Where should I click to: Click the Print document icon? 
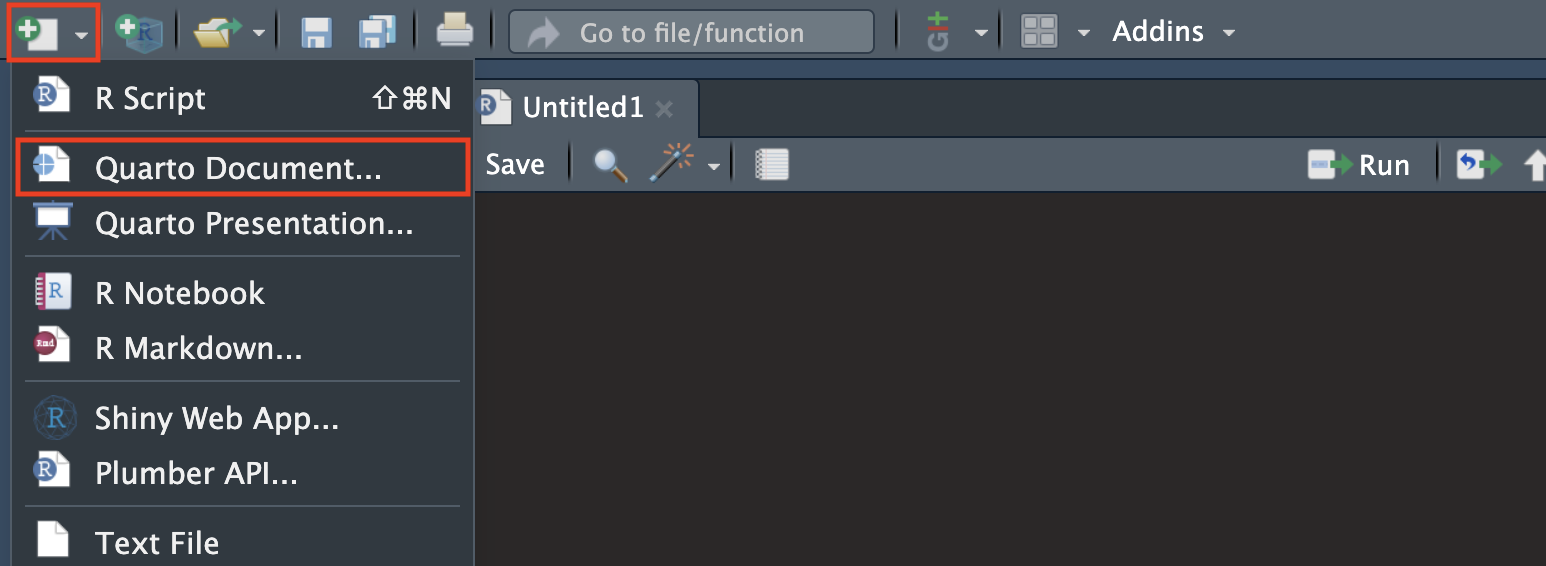point(455,32)
